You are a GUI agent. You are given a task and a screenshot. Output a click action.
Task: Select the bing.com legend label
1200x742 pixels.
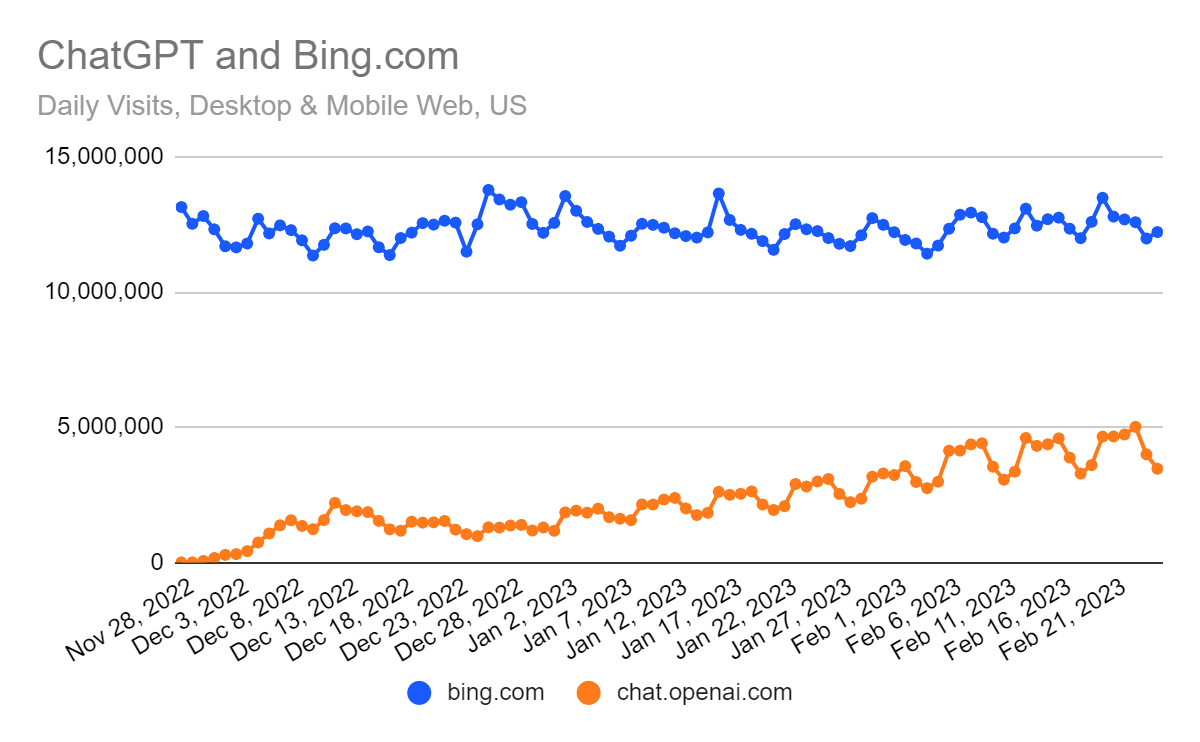(495, 692)
